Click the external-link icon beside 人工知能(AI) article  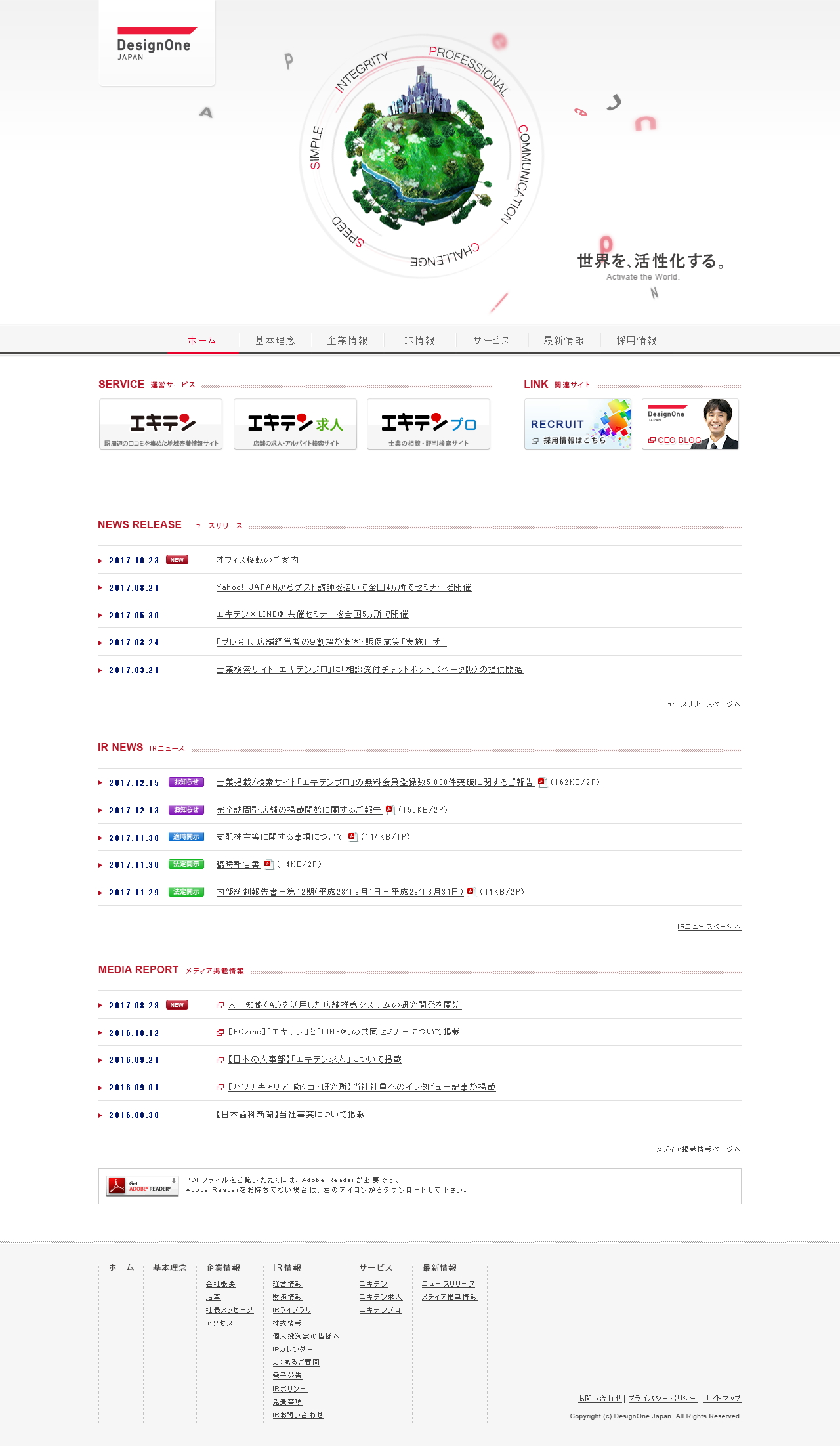pyautogui.click(x=220, y=1005)
